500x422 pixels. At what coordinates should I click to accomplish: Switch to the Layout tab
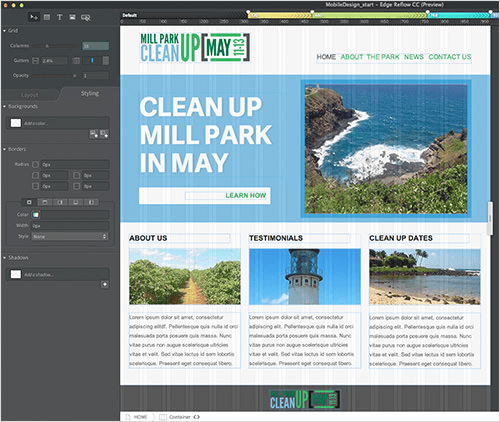tap(30, 95)
